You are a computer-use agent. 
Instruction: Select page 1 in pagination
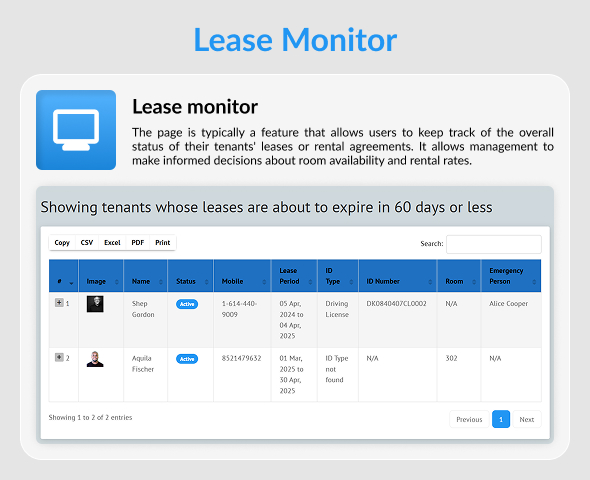(501, 419)
